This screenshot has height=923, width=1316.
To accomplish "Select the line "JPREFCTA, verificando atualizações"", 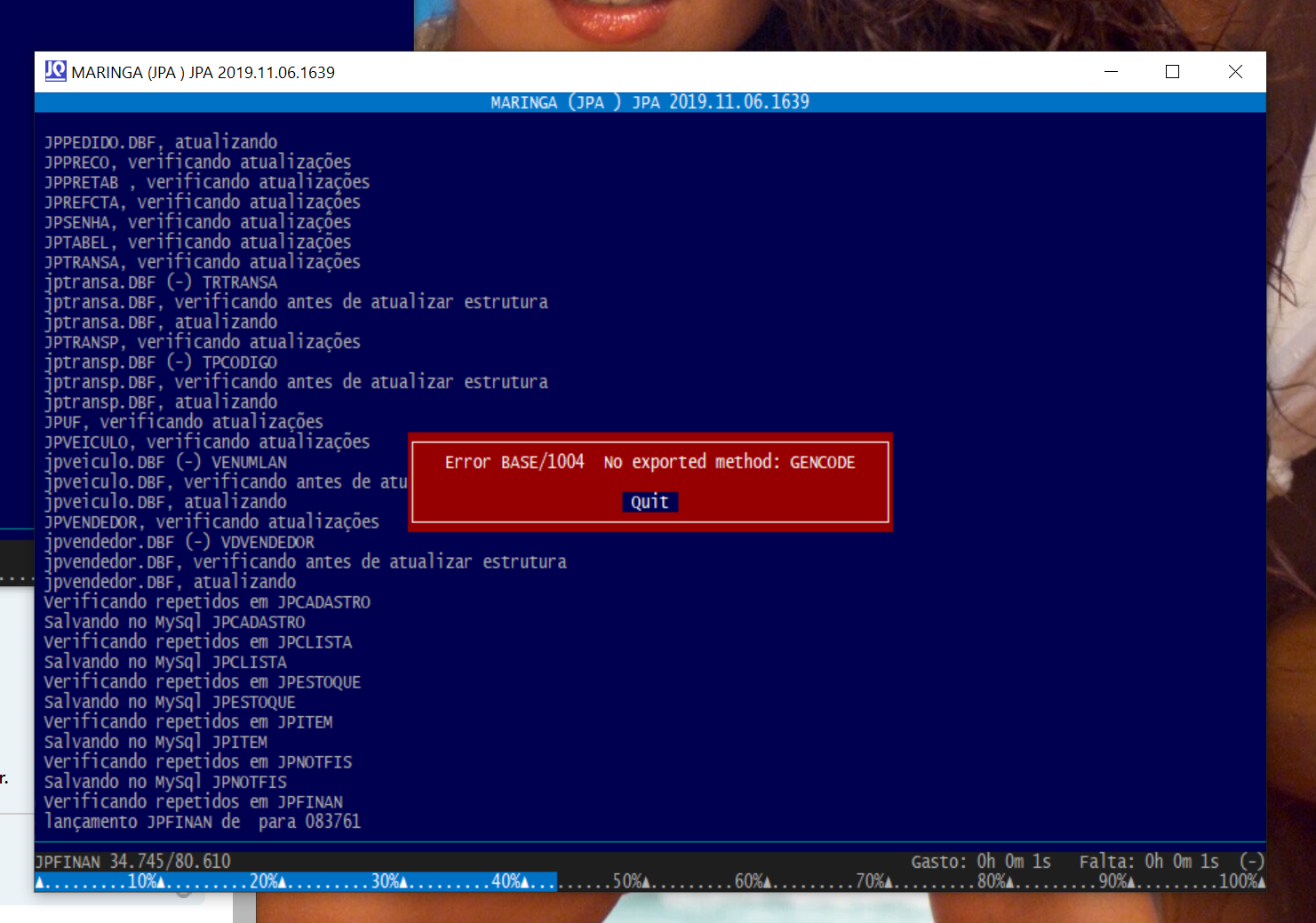I will pos(203,203).
